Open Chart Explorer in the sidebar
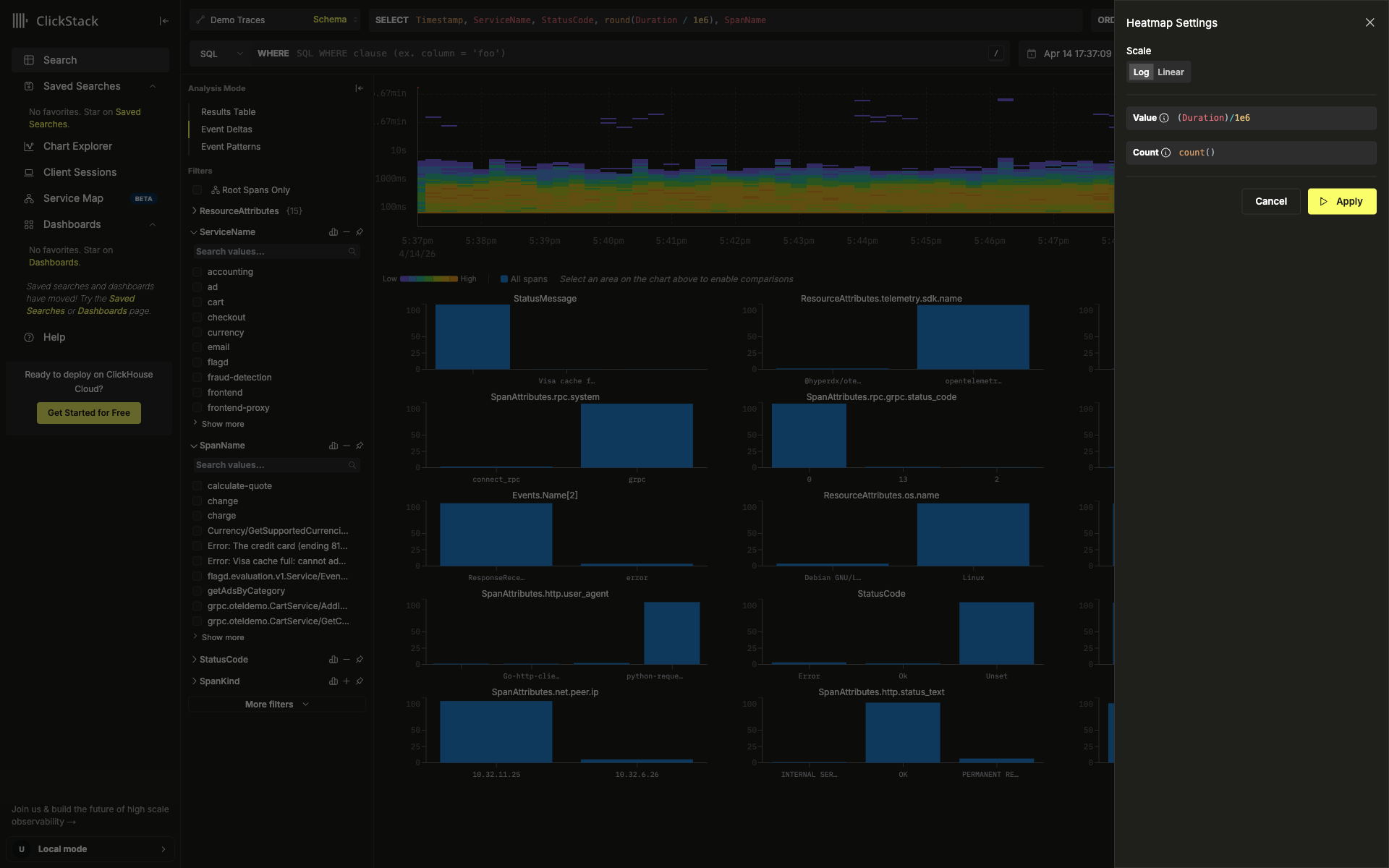1389x868 pixels. point(77,146)
